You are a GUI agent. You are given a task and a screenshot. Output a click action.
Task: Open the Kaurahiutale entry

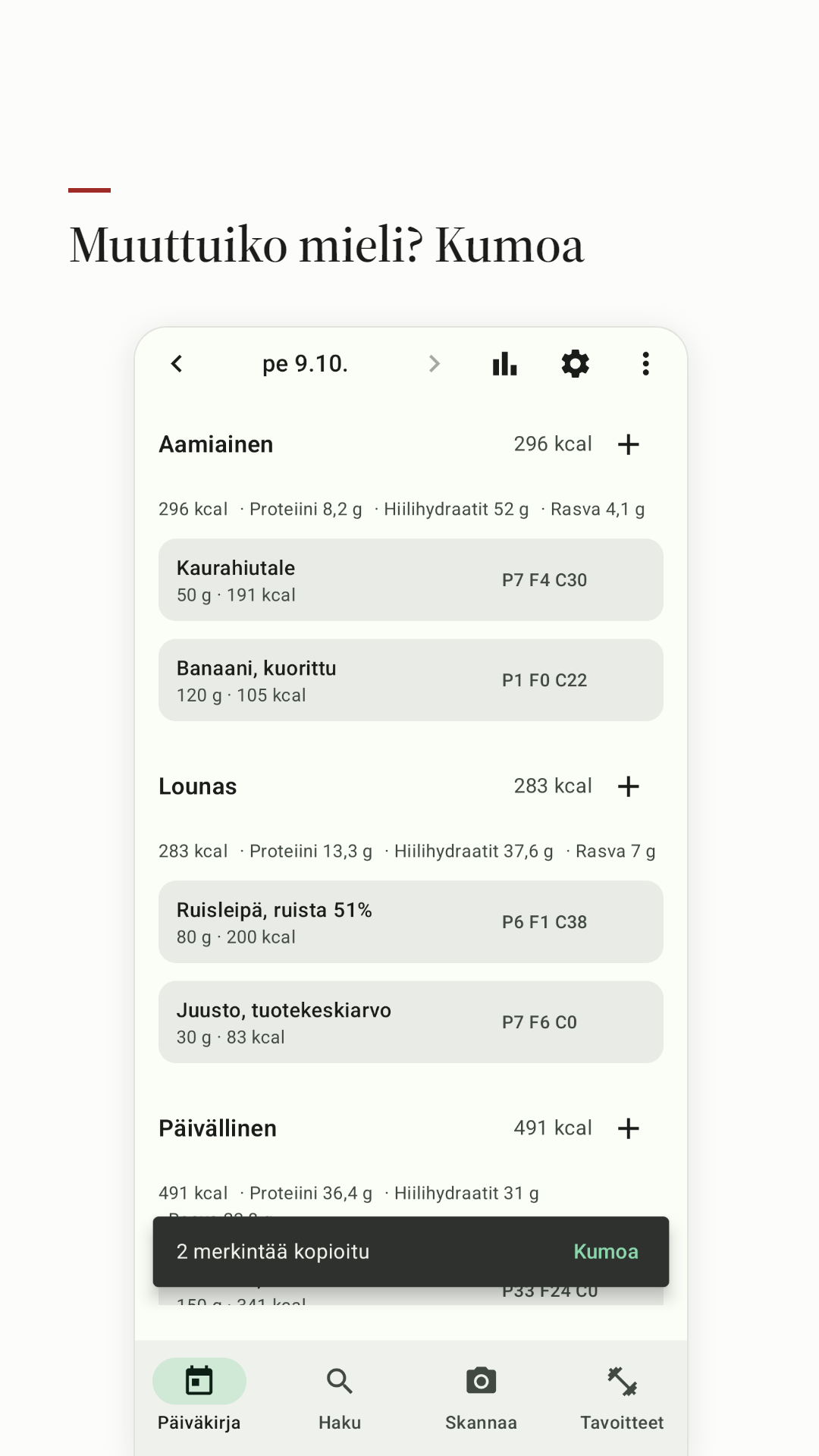pos(411,580)
